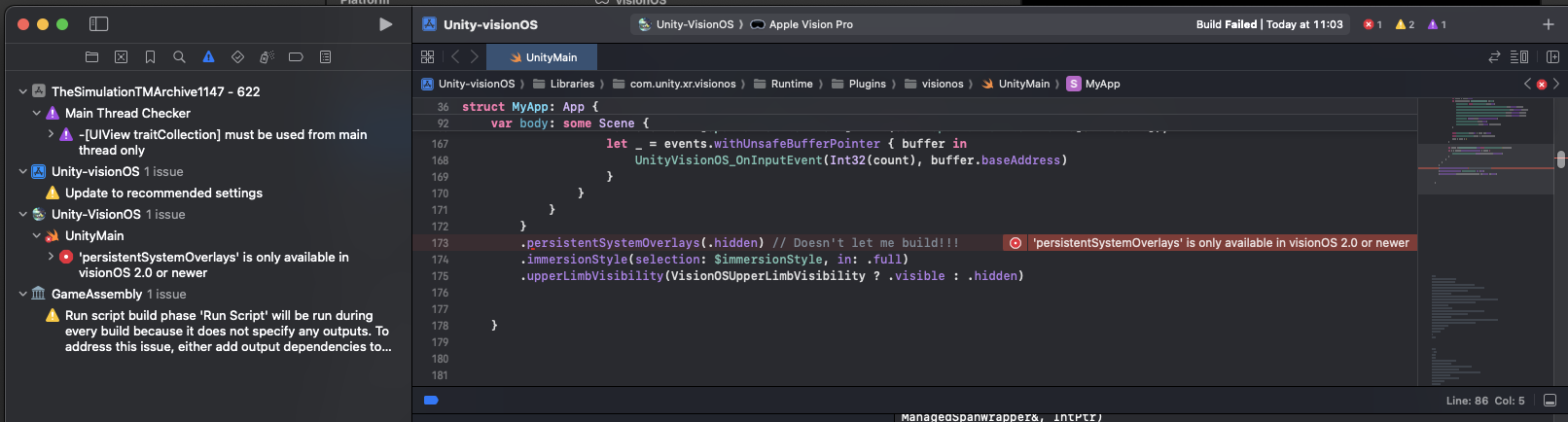
Task: Open UnityMain file in jump bar
Action: 1016,84
